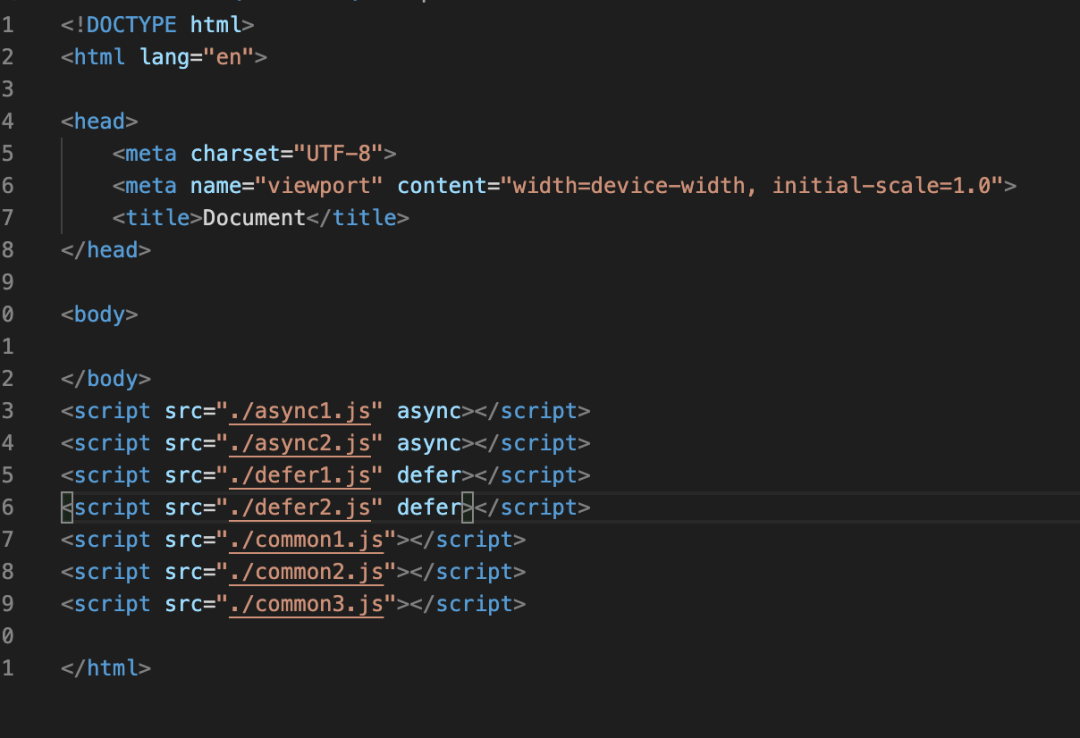The width and height of the screenshot is (1080, 738).
Task: Click the async attribute on the async1.js line
Action: (429, 411)
